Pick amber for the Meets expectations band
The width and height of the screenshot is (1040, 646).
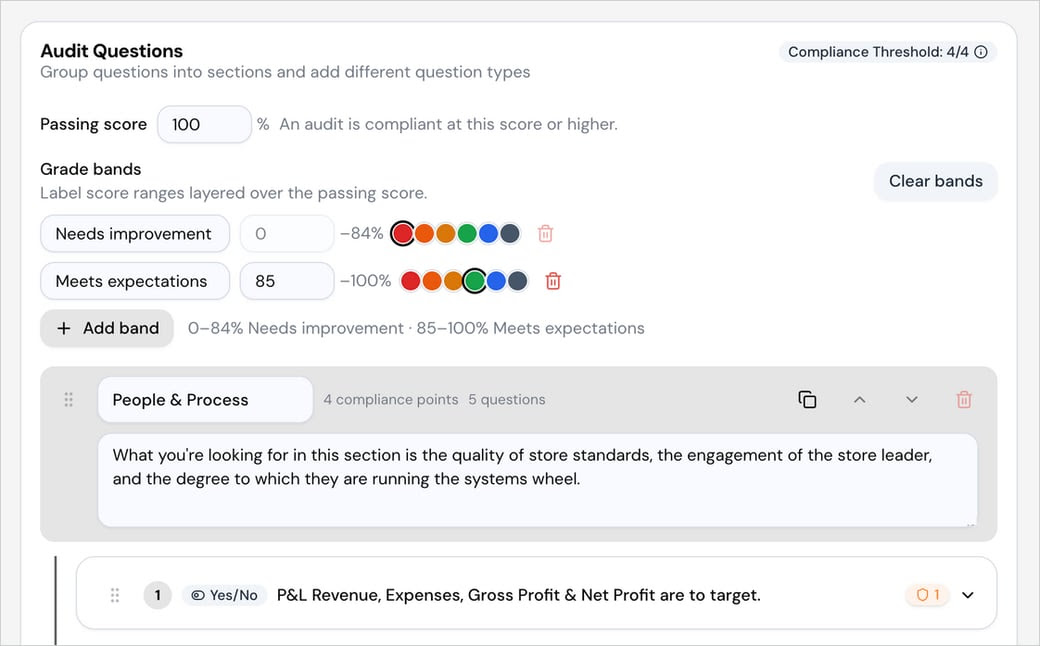[x=453, y=281]
